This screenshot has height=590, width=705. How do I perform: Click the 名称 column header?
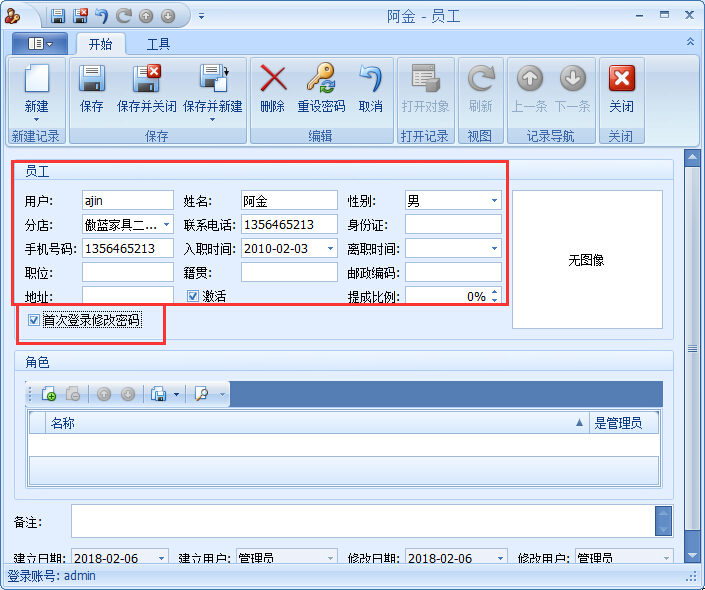300,423
